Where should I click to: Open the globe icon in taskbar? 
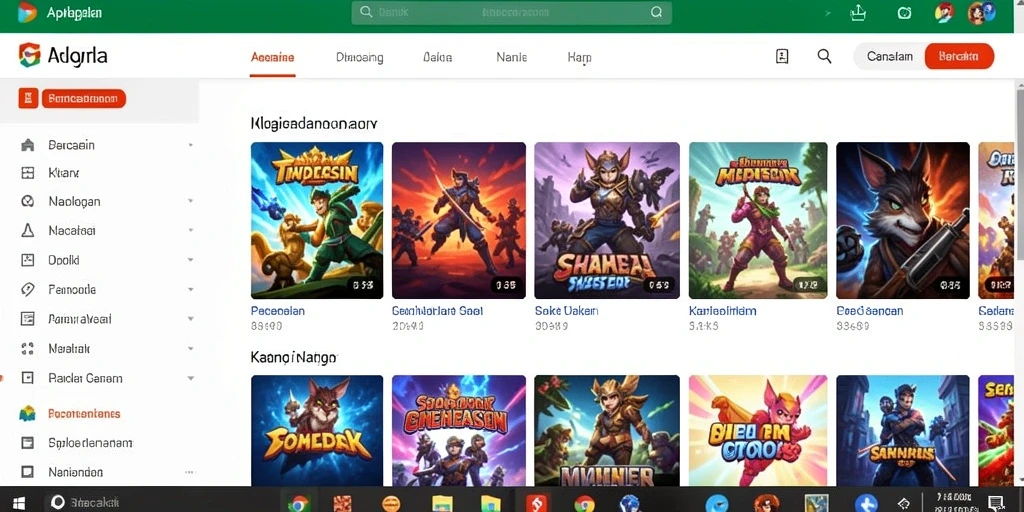pos(630,502)
